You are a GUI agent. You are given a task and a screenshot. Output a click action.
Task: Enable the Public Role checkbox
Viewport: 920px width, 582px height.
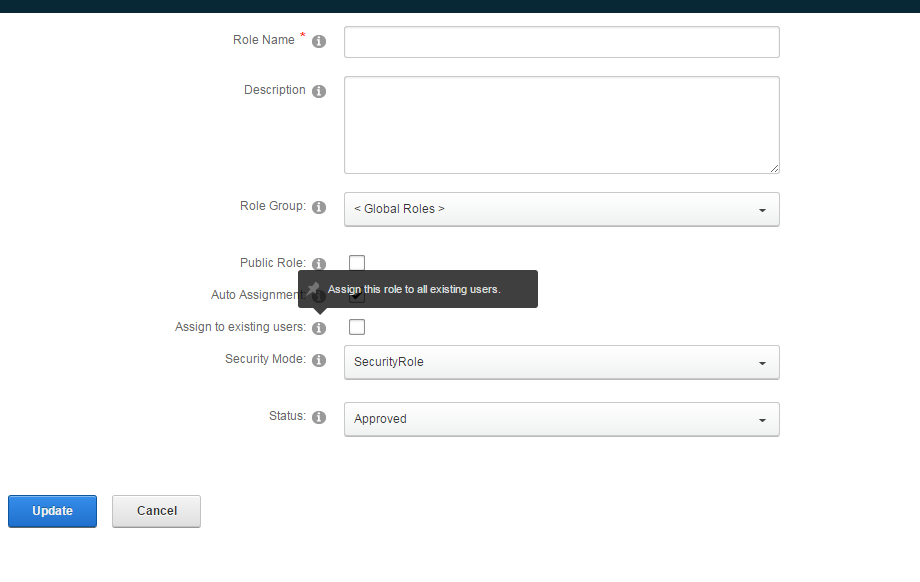click(357, 263)
